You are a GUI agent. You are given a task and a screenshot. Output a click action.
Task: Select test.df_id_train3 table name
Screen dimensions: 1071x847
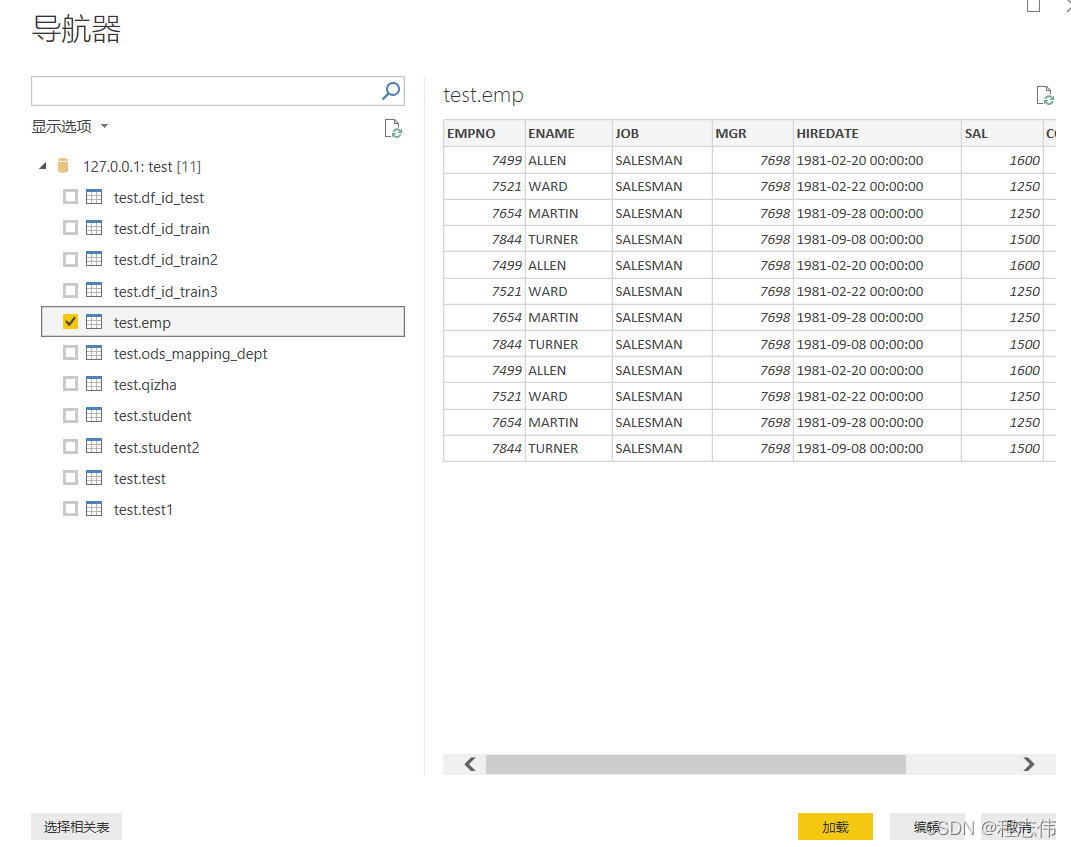(165, 292)
